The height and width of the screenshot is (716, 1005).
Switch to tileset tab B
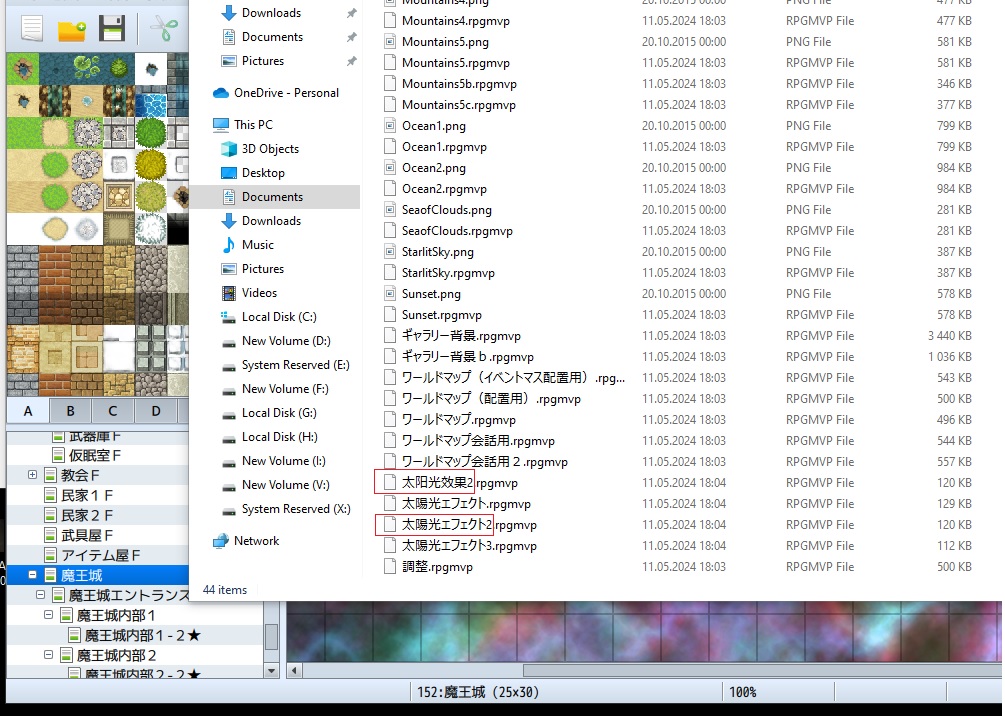pos(70,411)
